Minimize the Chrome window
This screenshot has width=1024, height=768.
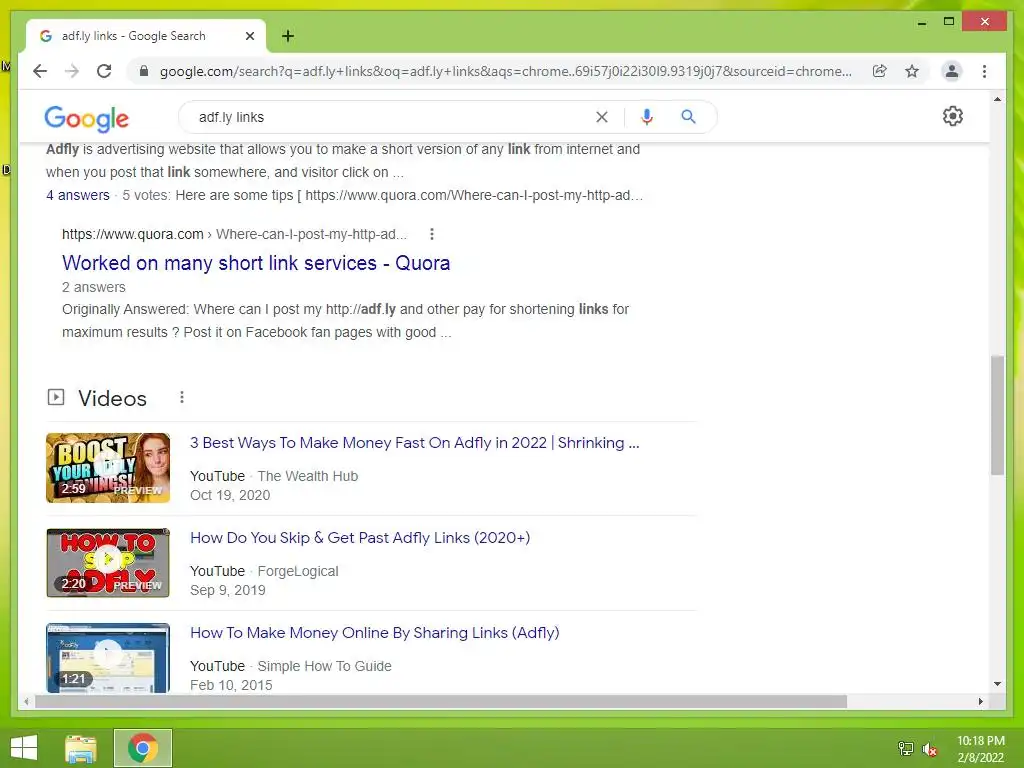tap(921, 22)
